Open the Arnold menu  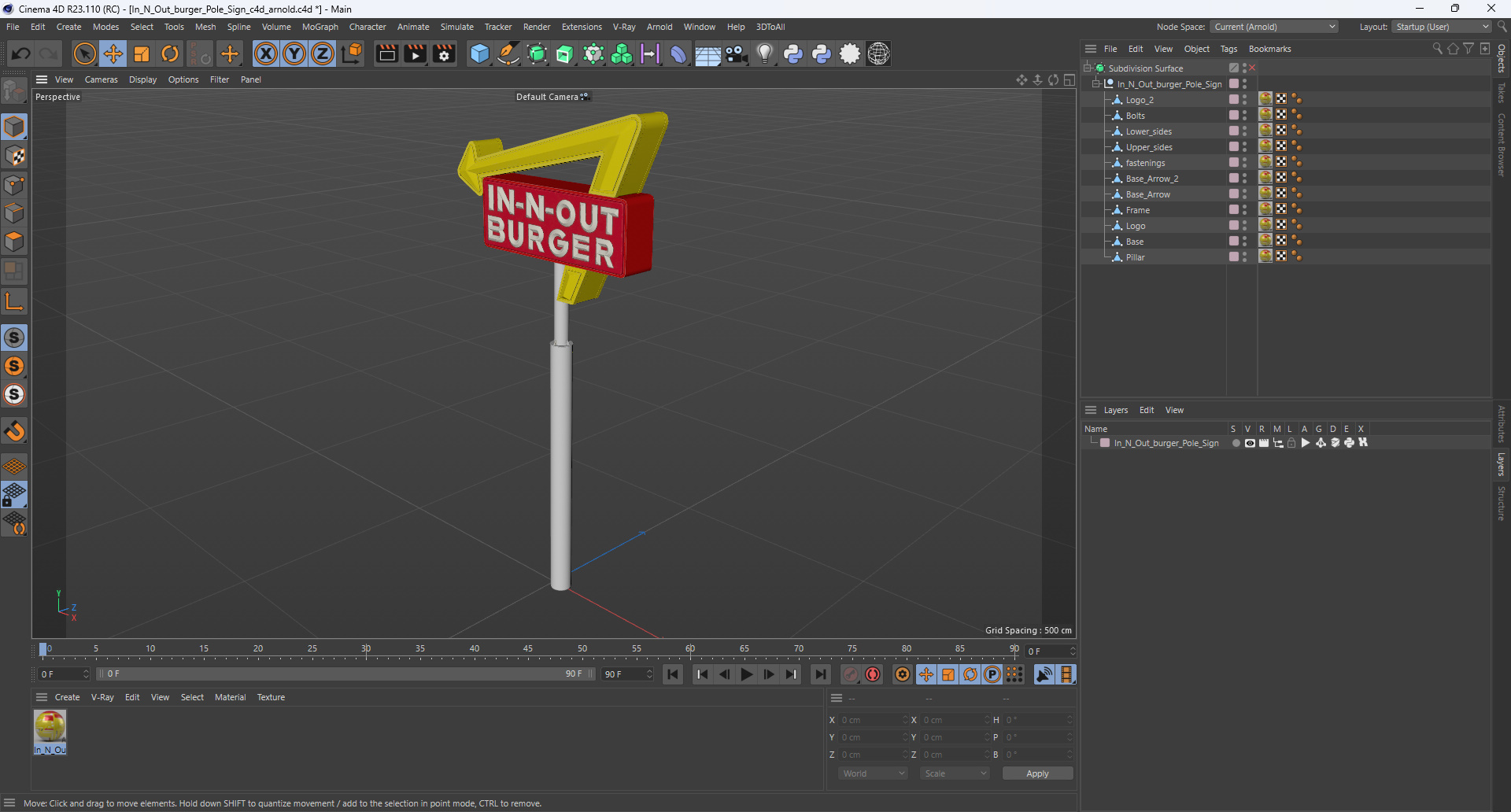tap(659, 27)
